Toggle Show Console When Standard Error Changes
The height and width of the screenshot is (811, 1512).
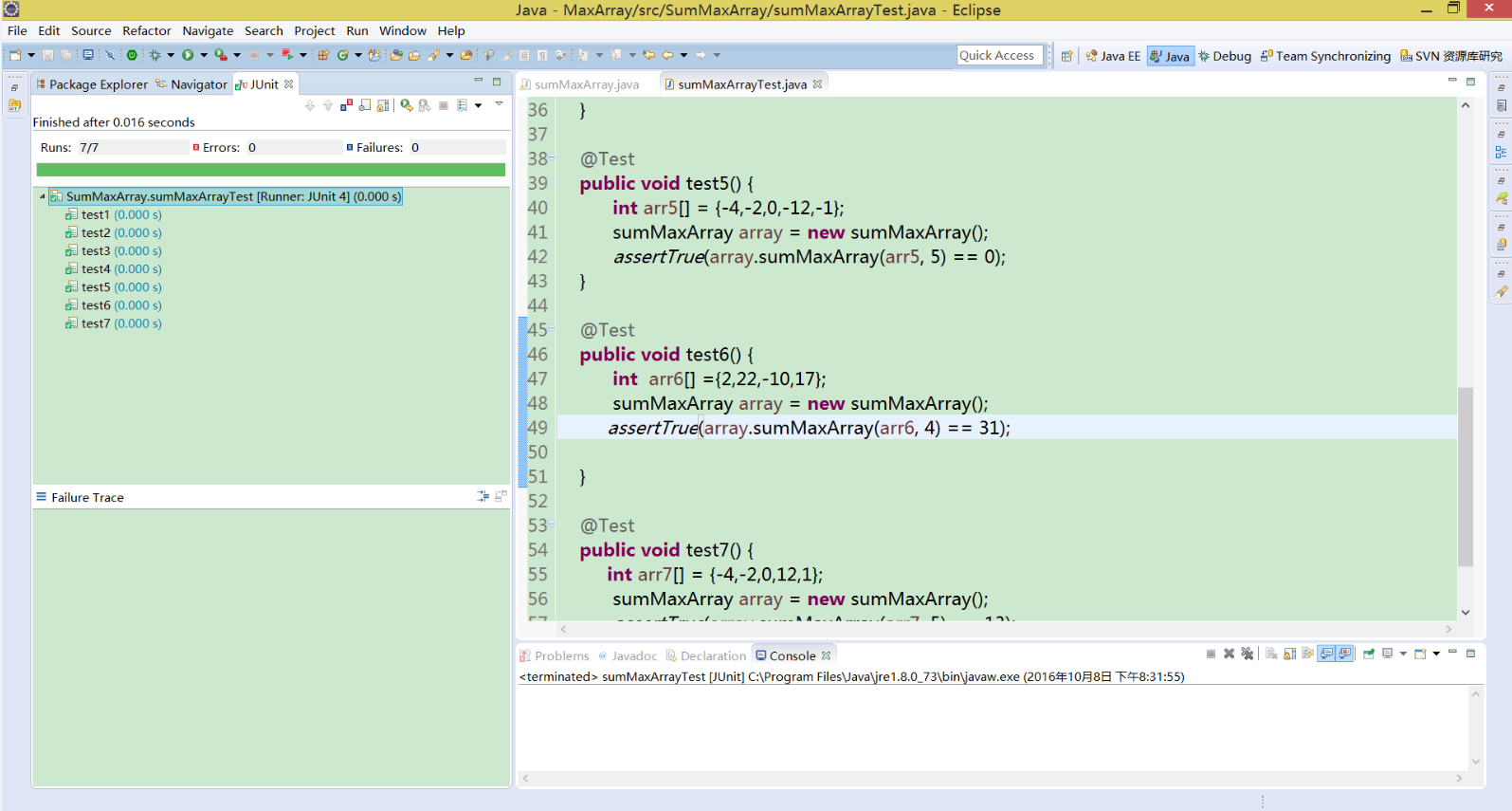(x=1344, y=654)
